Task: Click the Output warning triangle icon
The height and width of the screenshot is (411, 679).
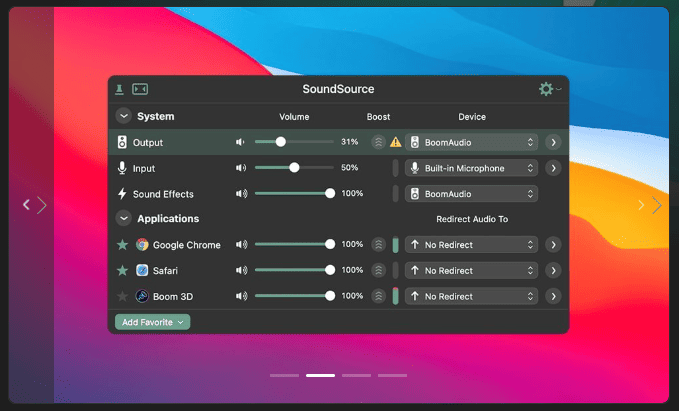Action: 395,142
